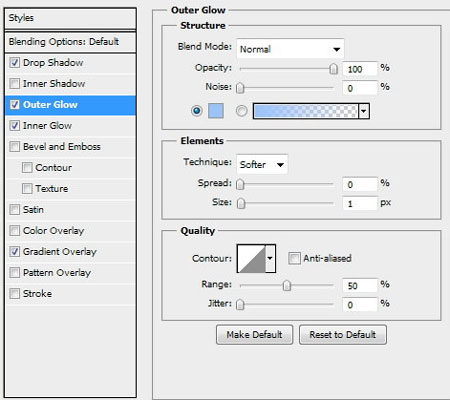
Task: Toggle the Gradient Overlay checkbox
Action: point(15,252)
